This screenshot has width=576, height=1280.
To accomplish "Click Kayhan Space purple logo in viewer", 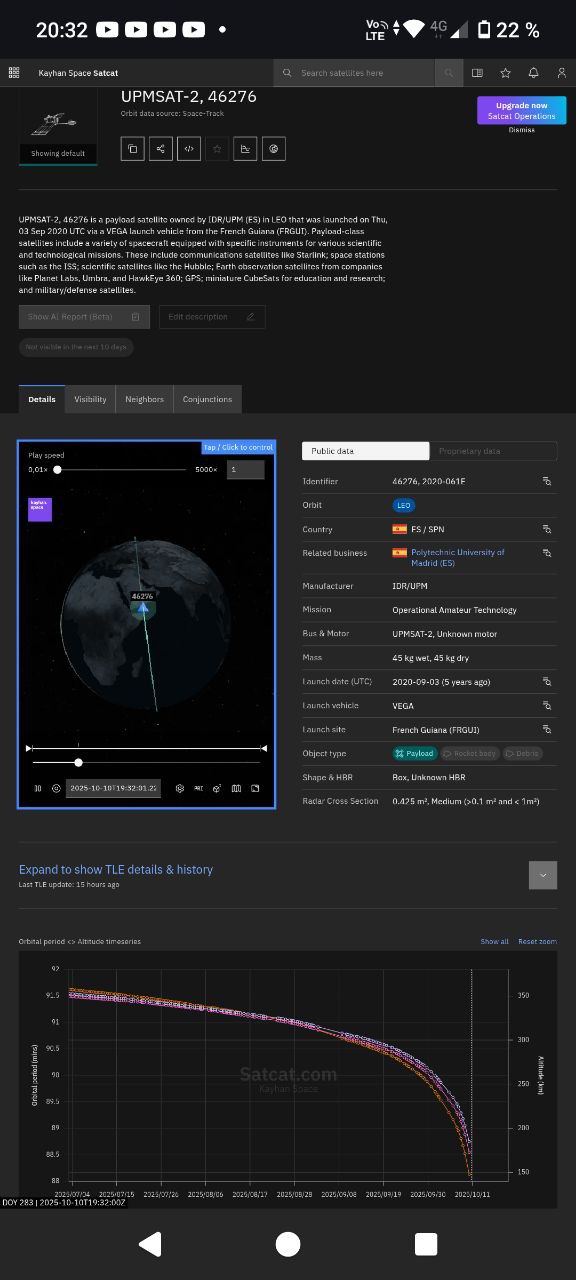I will pyautogui.click(x=39, y=509).
